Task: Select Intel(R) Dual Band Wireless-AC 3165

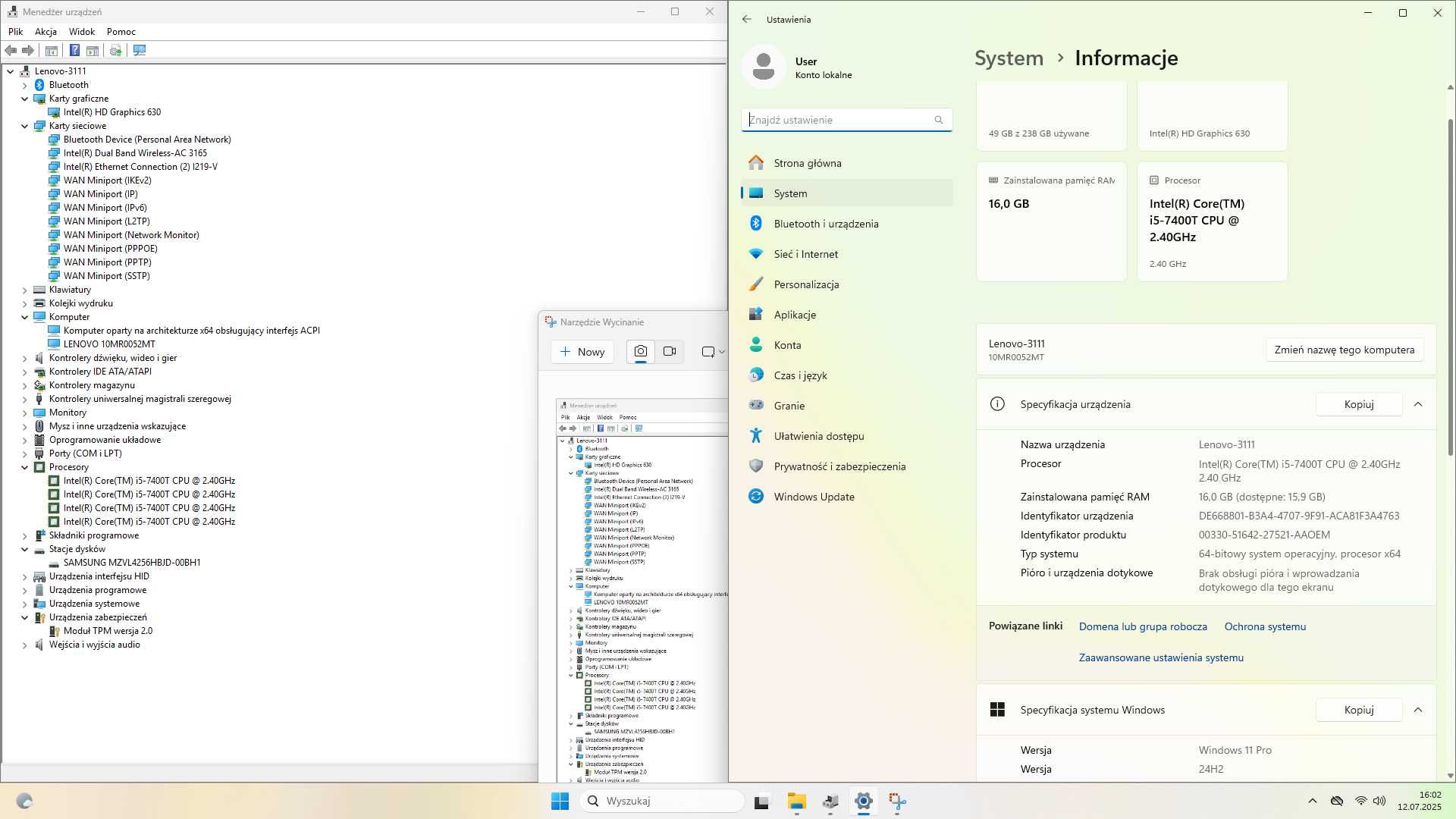Action: (x=135, y=153)
